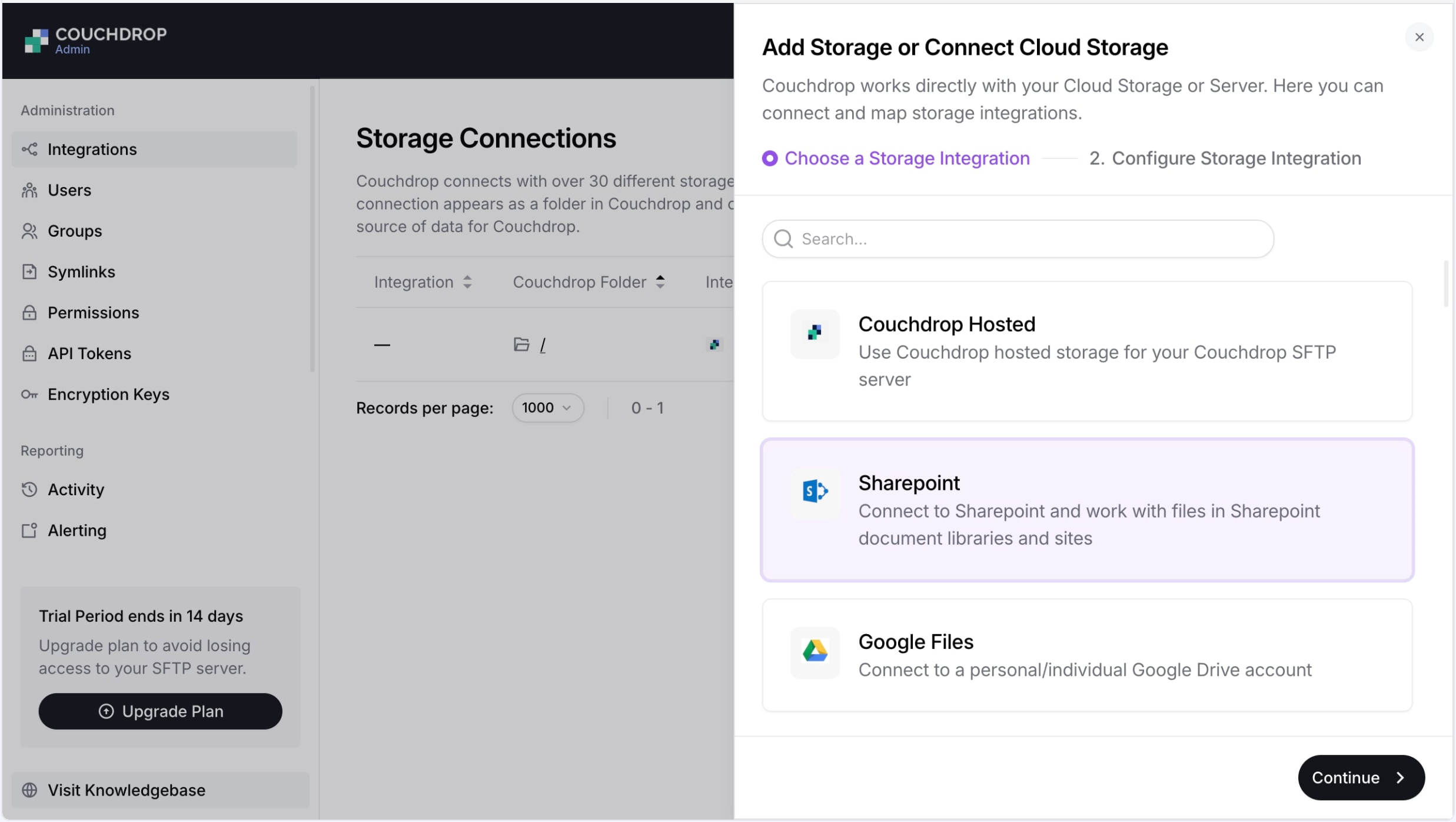1456x822 pixels.
Task: Click the Couchdrop logo icon
Action: [36, 41]
